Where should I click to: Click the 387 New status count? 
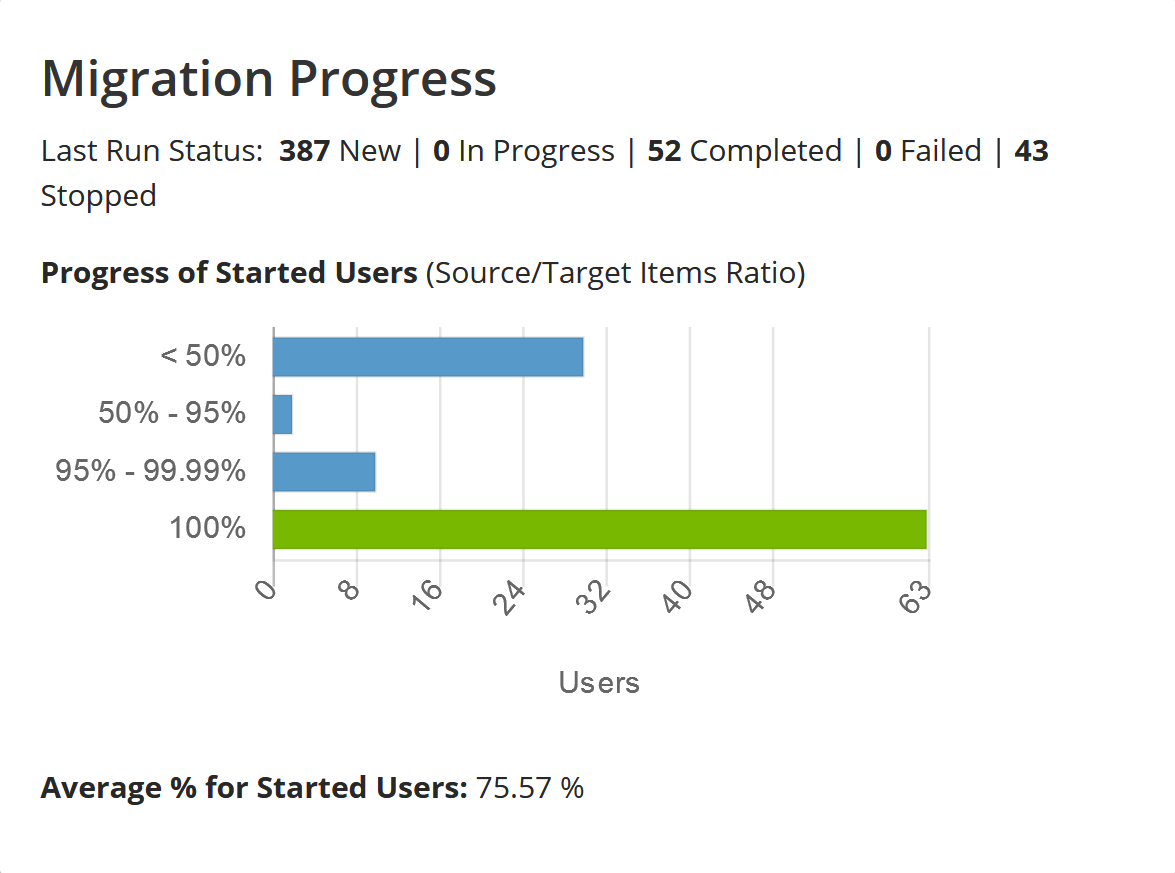click(340, 151)
